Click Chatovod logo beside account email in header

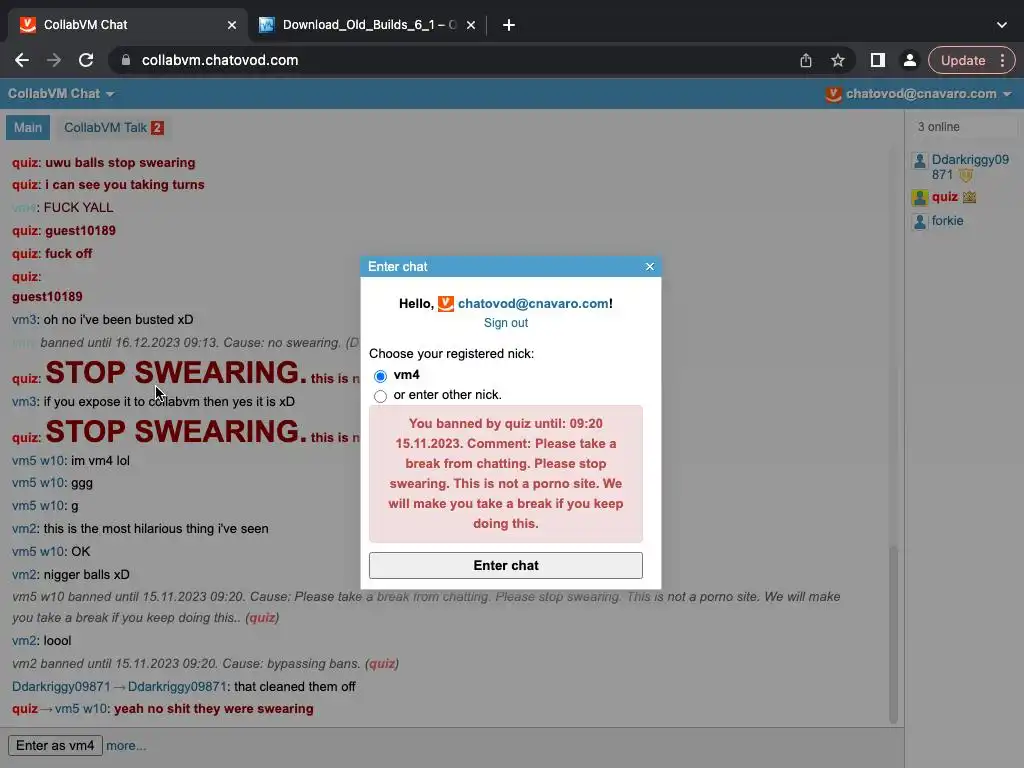(833, 94)
